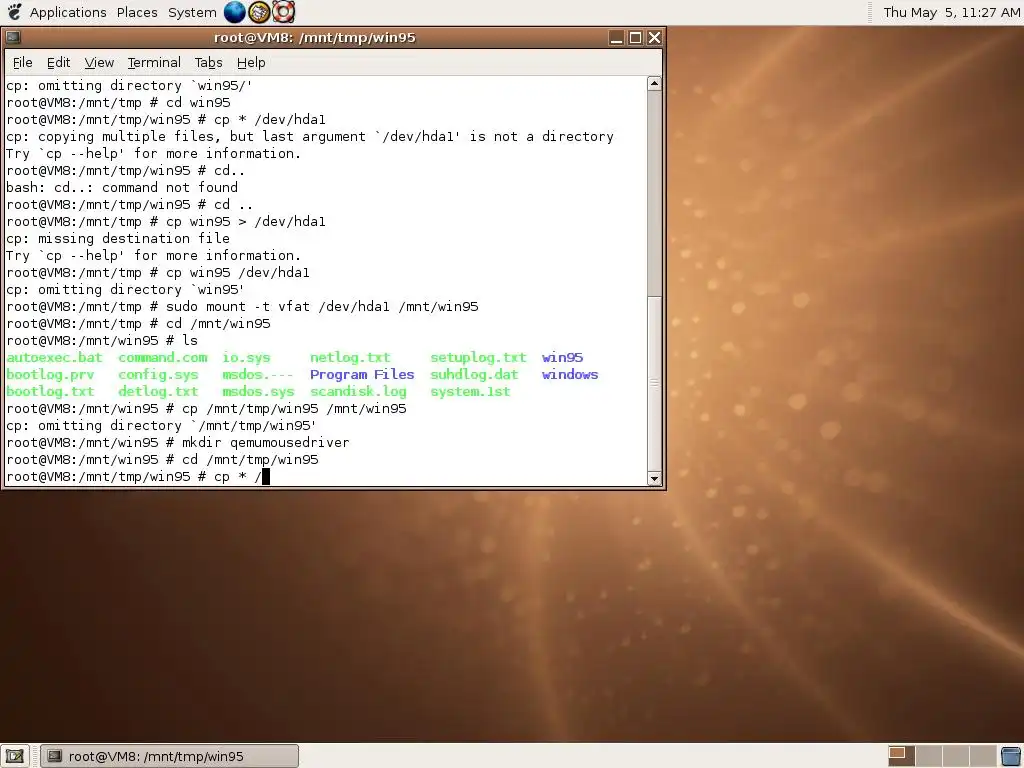Click the terminal scrollbar down arrow
Viewport: 1024px width, 768px height.
pos(654,479)
